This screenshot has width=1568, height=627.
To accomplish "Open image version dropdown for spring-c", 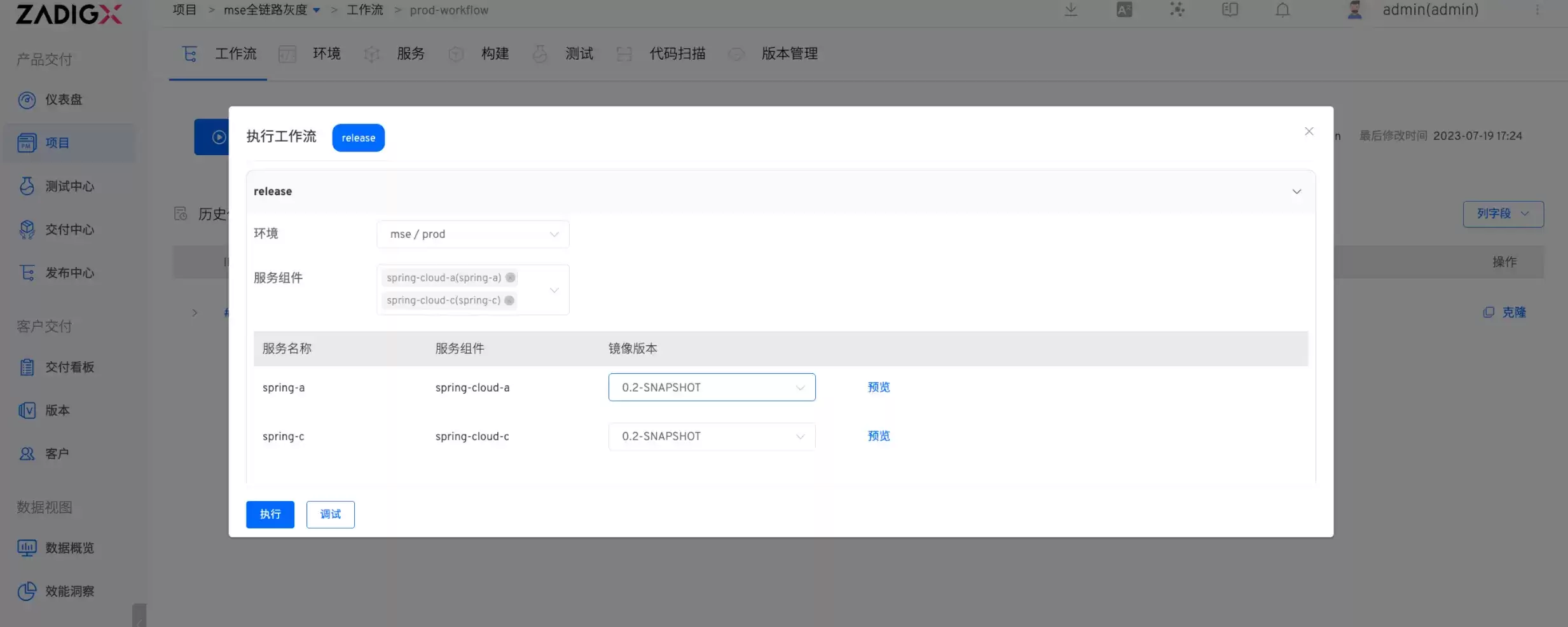I will point(712,436).
